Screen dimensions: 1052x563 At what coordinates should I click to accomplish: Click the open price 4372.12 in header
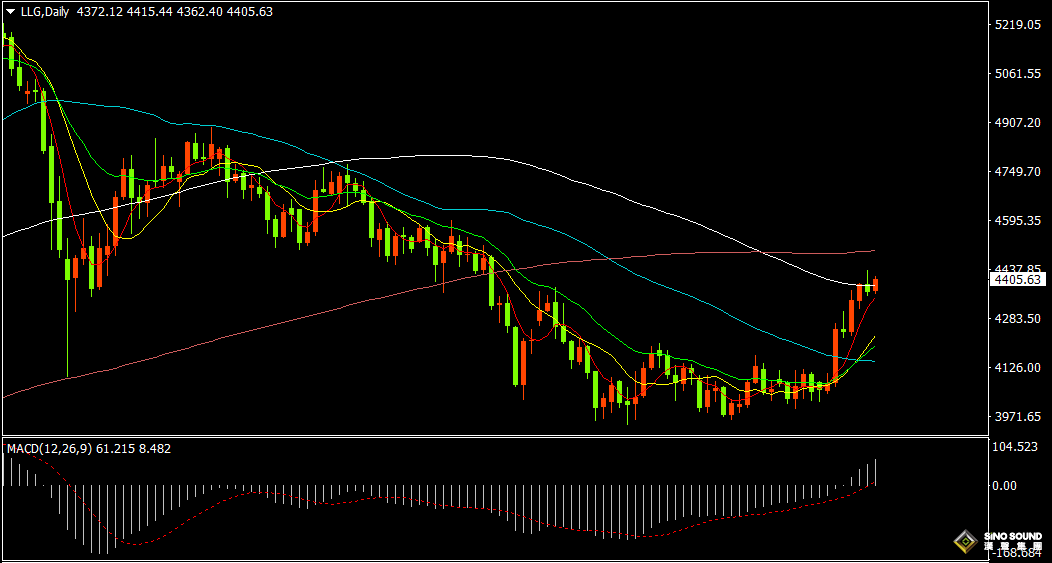tap(99, 11)
